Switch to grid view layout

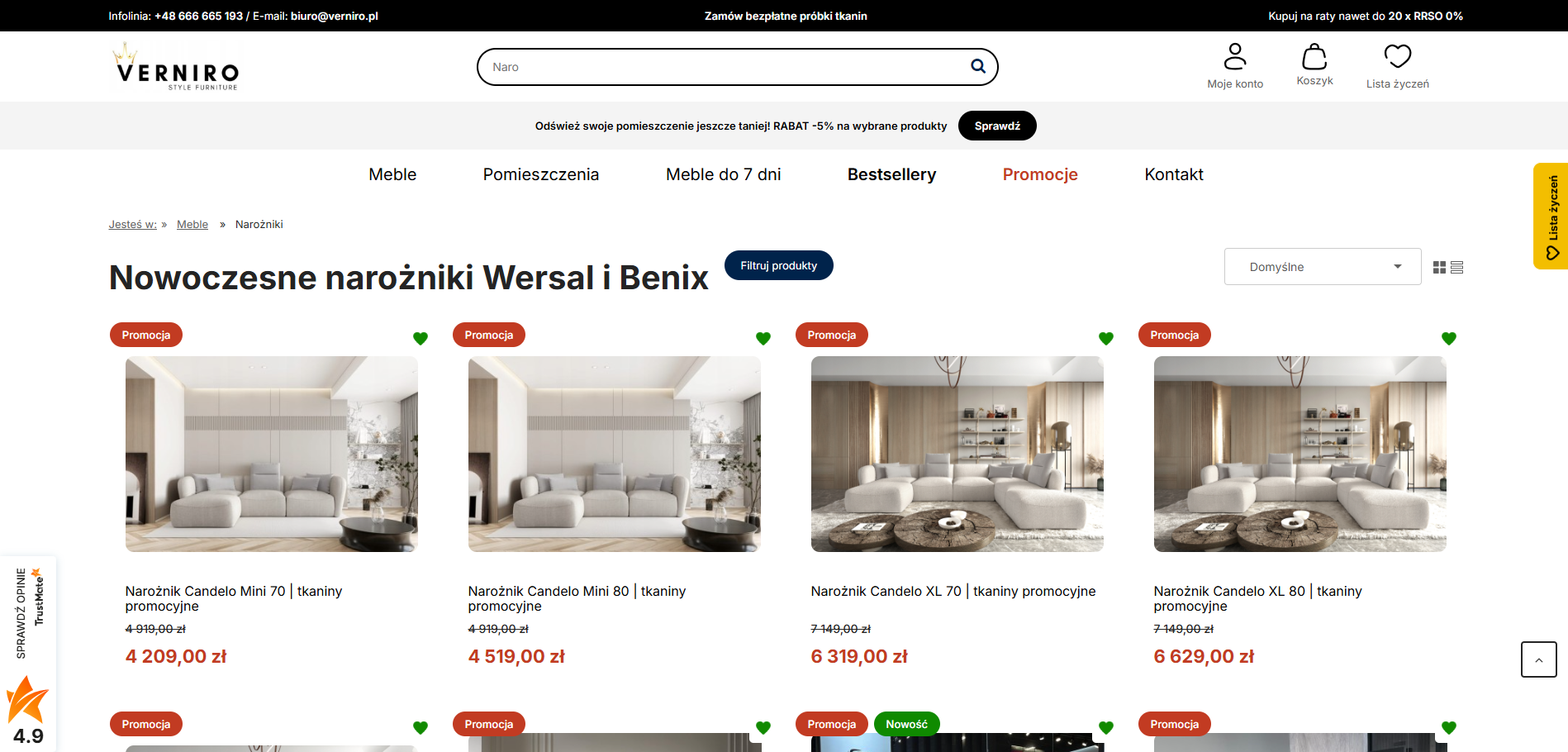tap(1439, 266)
